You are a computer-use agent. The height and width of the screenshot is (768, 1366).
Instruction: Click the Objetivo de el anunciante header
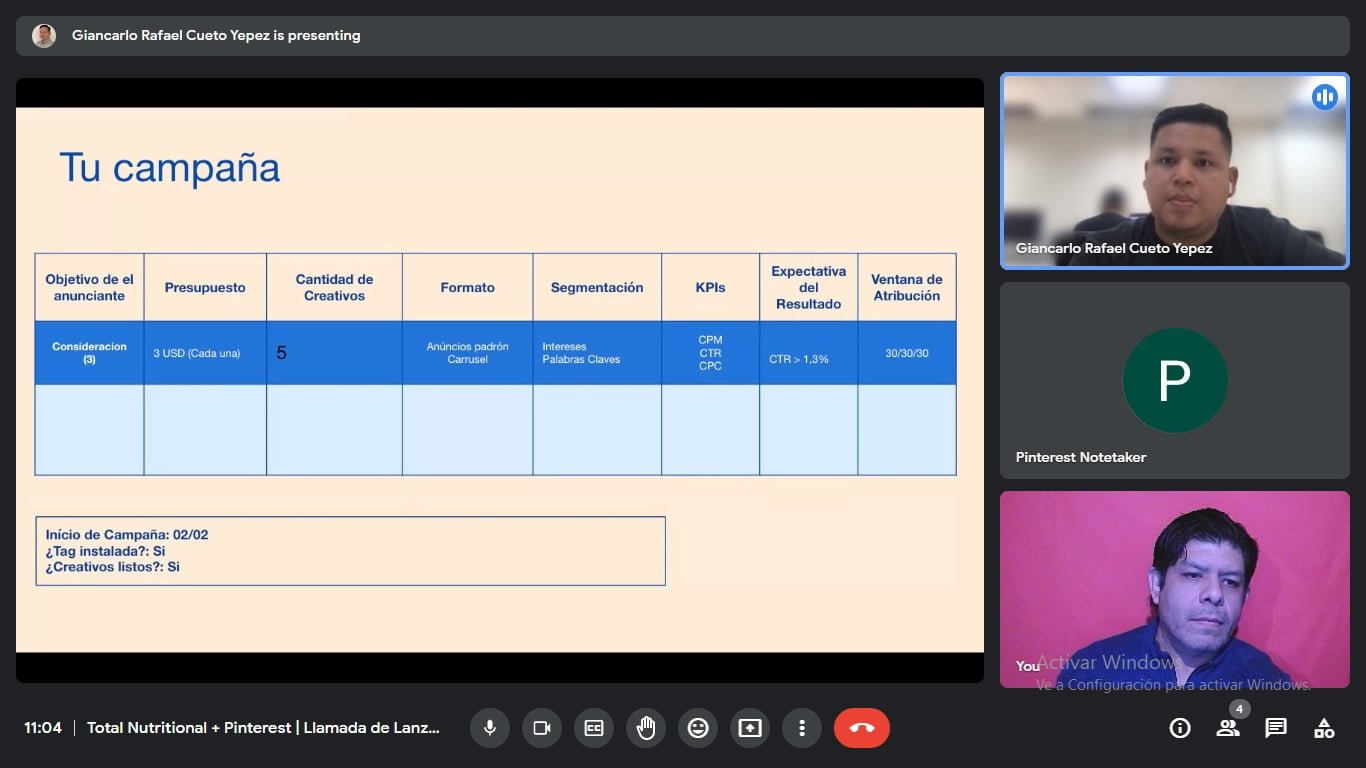(x=89, y=288)
